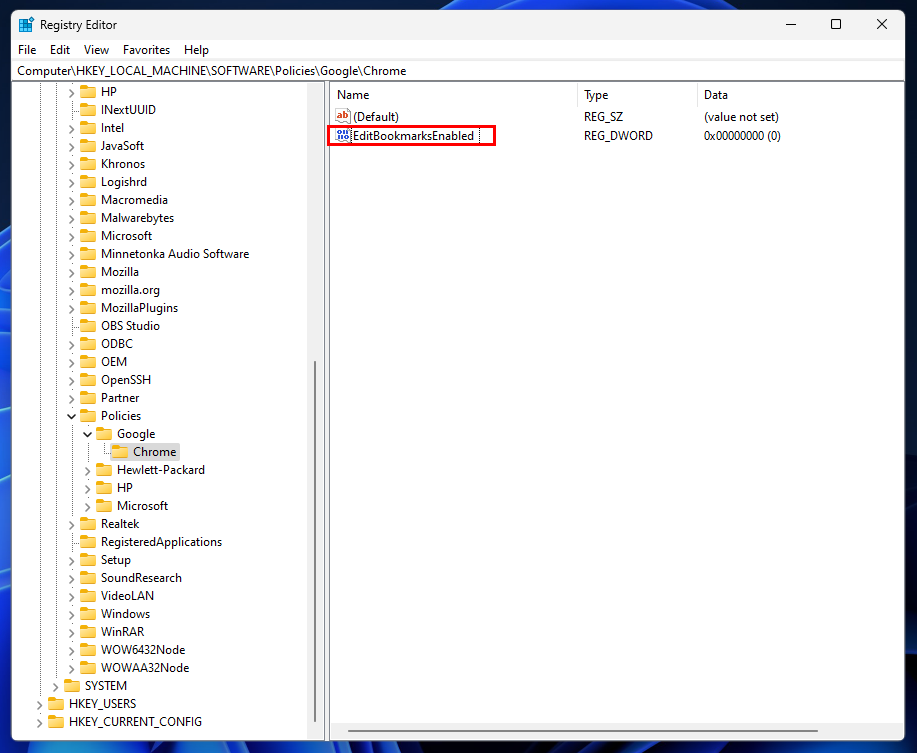Image resolution: width=917 pixels, height=753 pixels.
Task: Open the Favorites menu
Action: [146, 50]
